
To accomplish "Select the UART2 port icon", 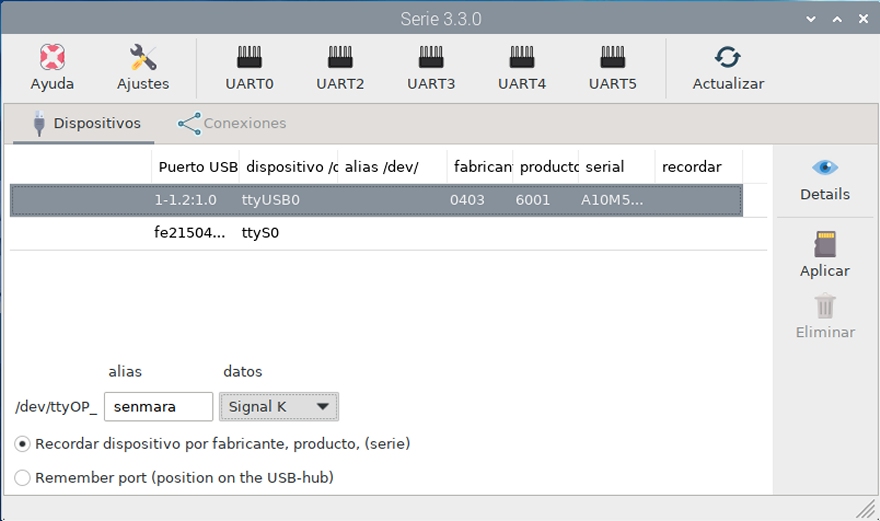I will [x=340, y=57].
